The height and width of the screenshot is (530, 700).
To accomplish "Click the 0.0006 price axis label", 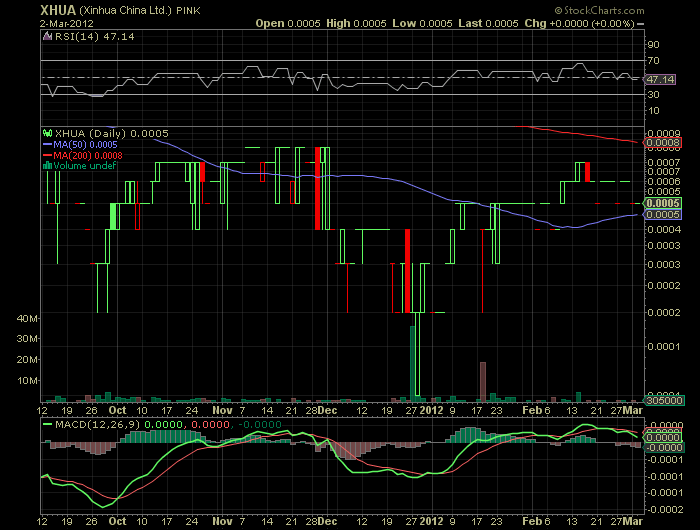I will coord(664,181).
